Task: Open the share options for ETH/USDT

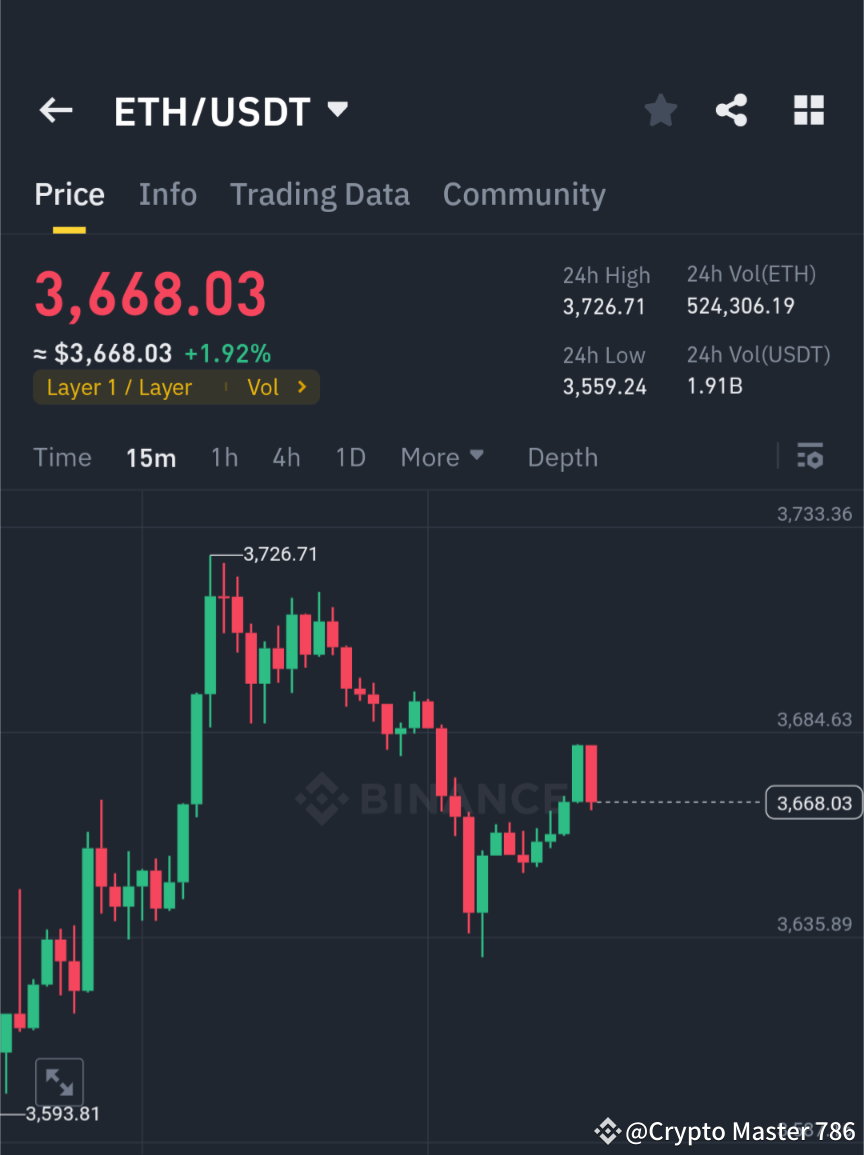Action: (x=732, y=110)
